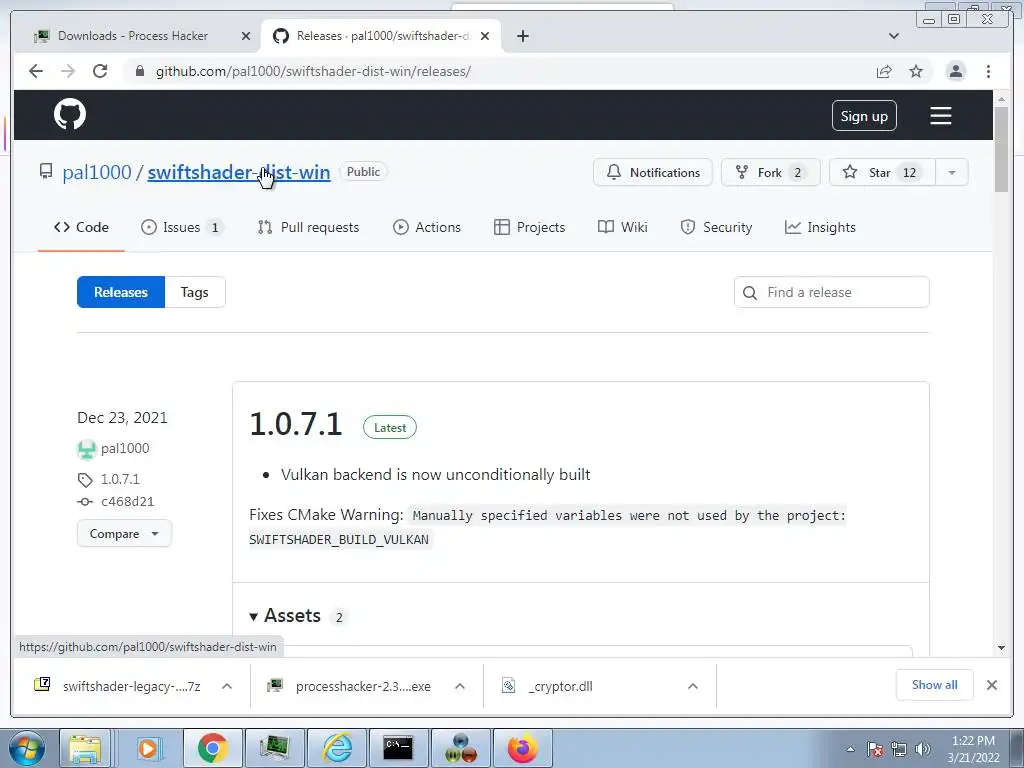
Task: Click the scrollbar down arrow
Action: click(1001, 648)
